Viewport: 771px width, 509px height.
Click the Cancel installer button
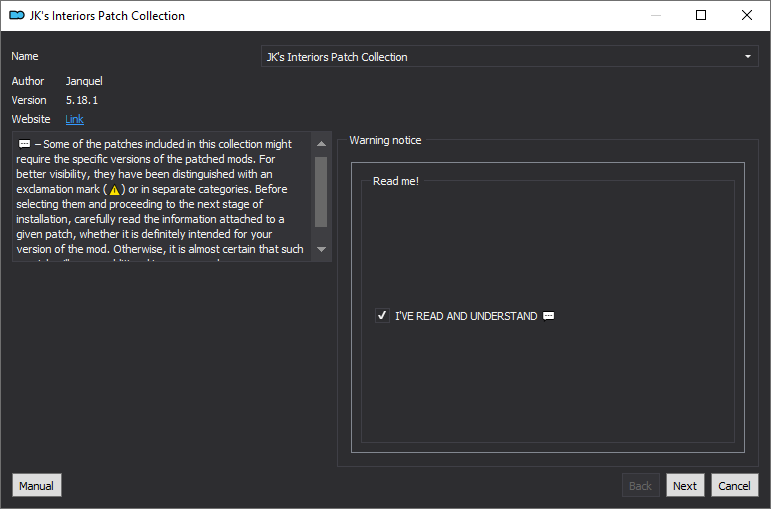point(734,485)
